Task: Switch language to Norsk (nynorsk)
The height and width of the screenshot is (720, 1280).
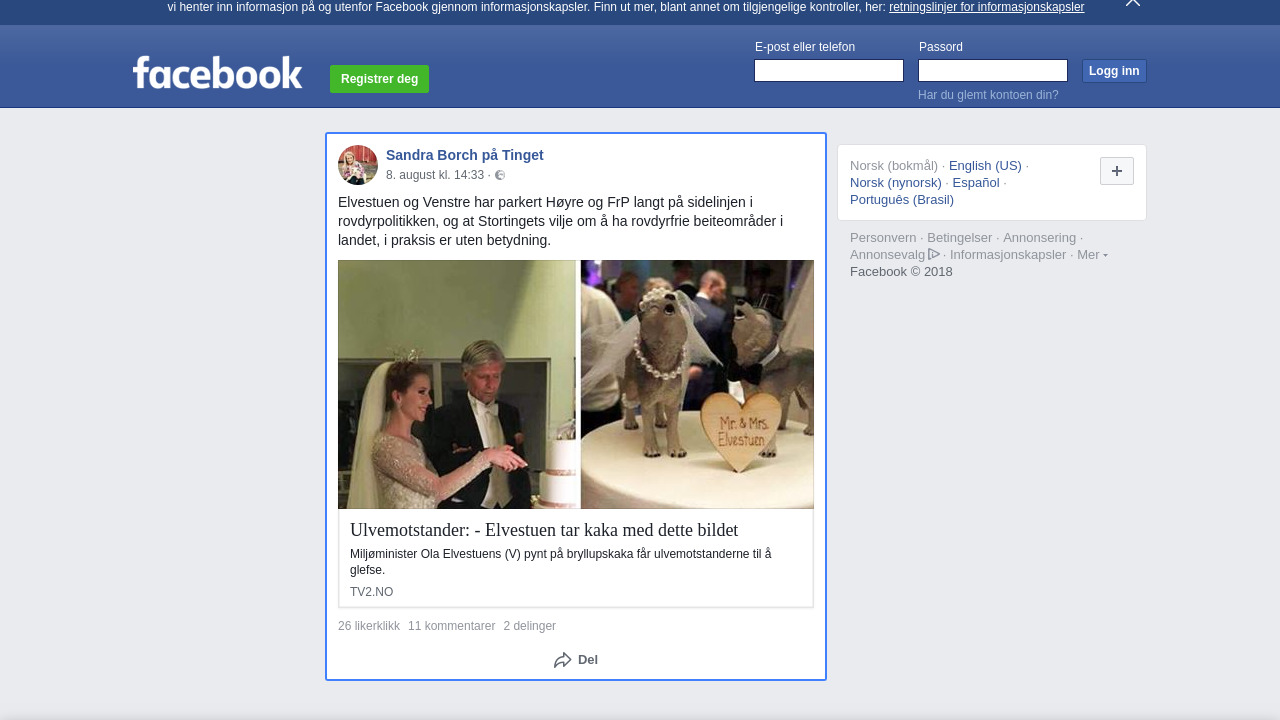Action: coord(896,183)
